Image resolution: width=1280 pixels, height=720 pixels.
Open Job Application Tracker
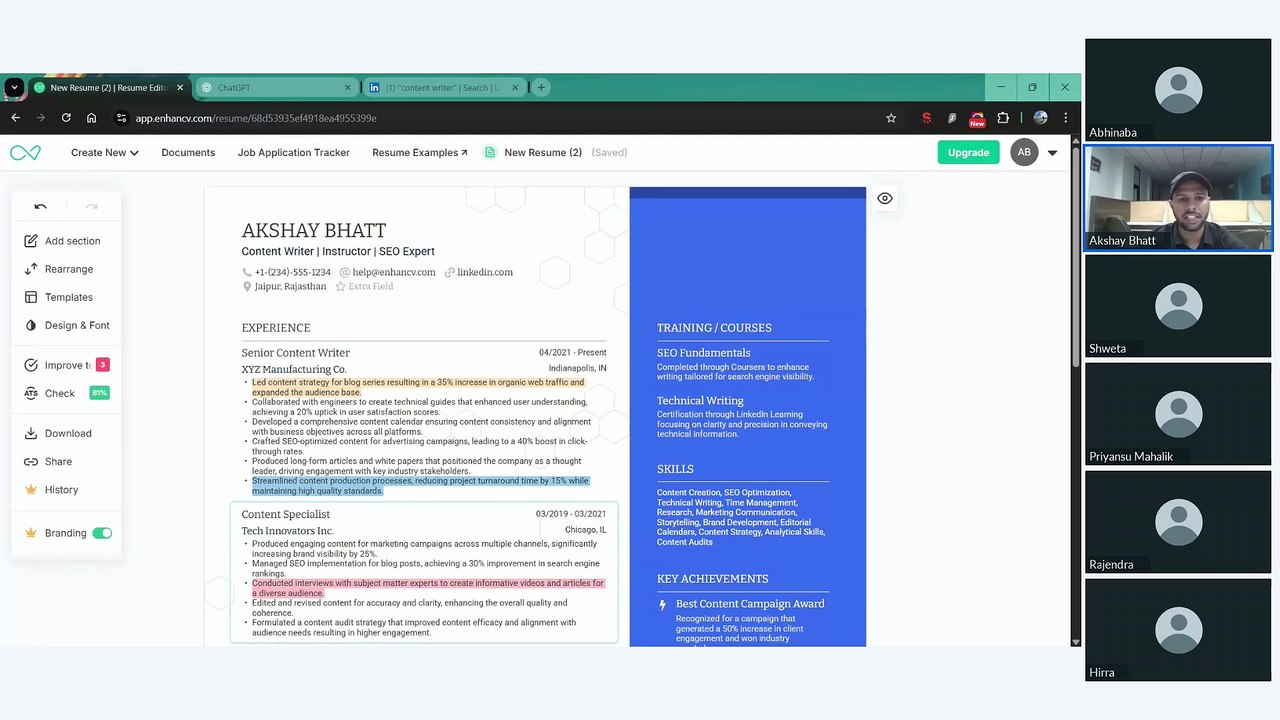pyautogui.click(x=293, y=152)
